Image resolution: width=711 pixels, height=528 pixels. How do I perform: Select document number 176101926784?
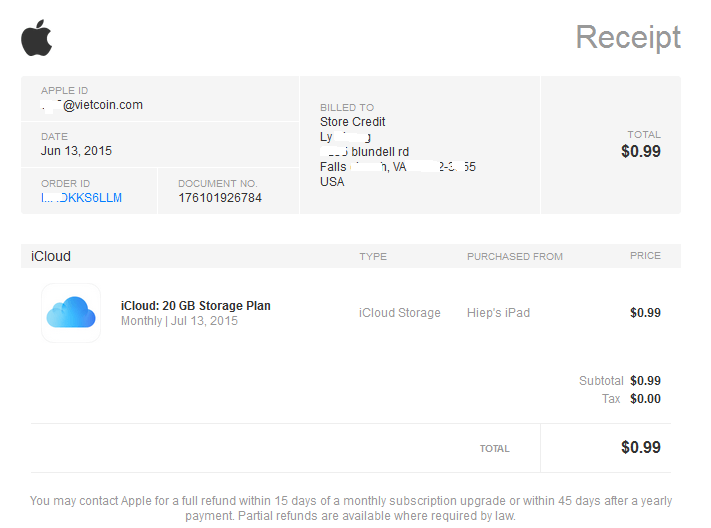[220, 198]
